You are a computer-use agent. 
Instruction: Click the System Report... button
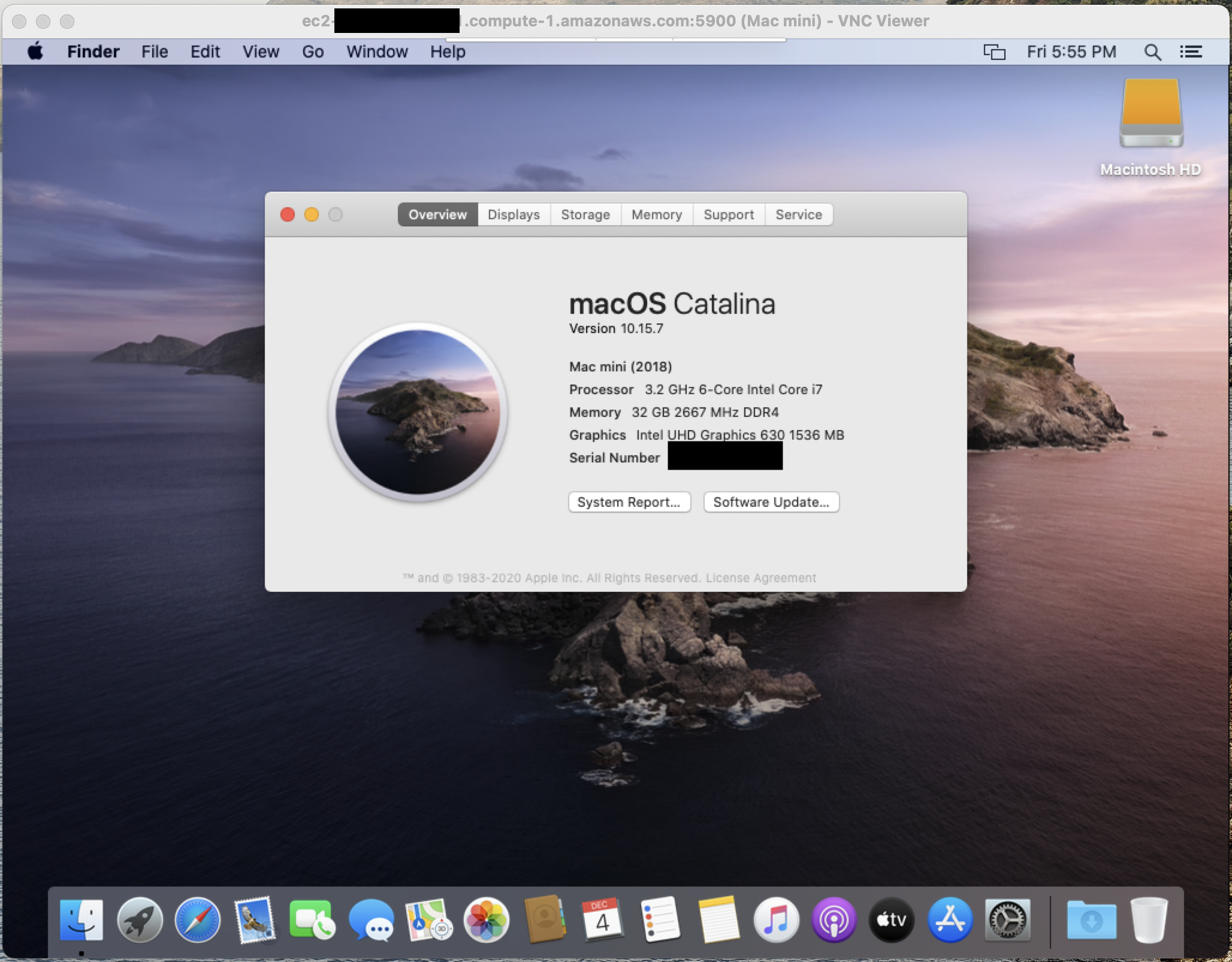pyautogui.click(x=629, y=502)
